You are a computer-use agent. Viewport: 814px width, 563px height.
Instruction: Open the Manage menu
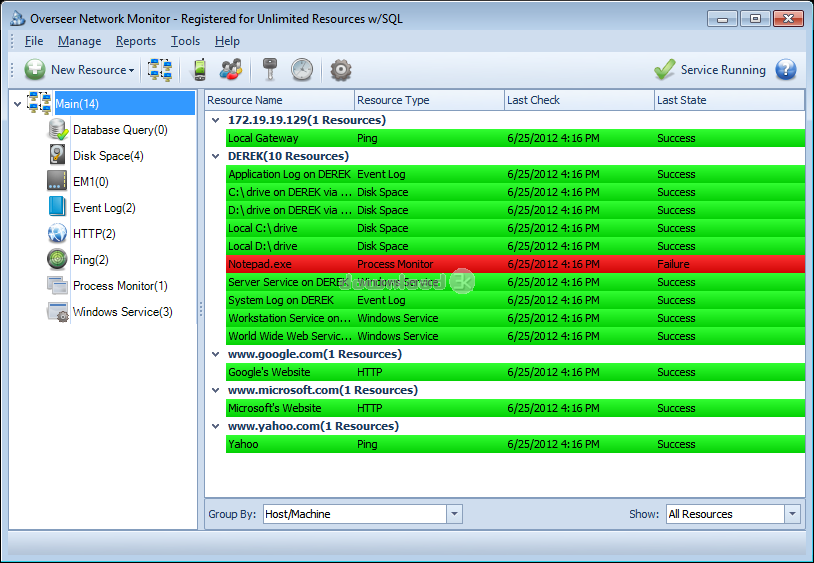pyautogui.click(x=79, y=41)
